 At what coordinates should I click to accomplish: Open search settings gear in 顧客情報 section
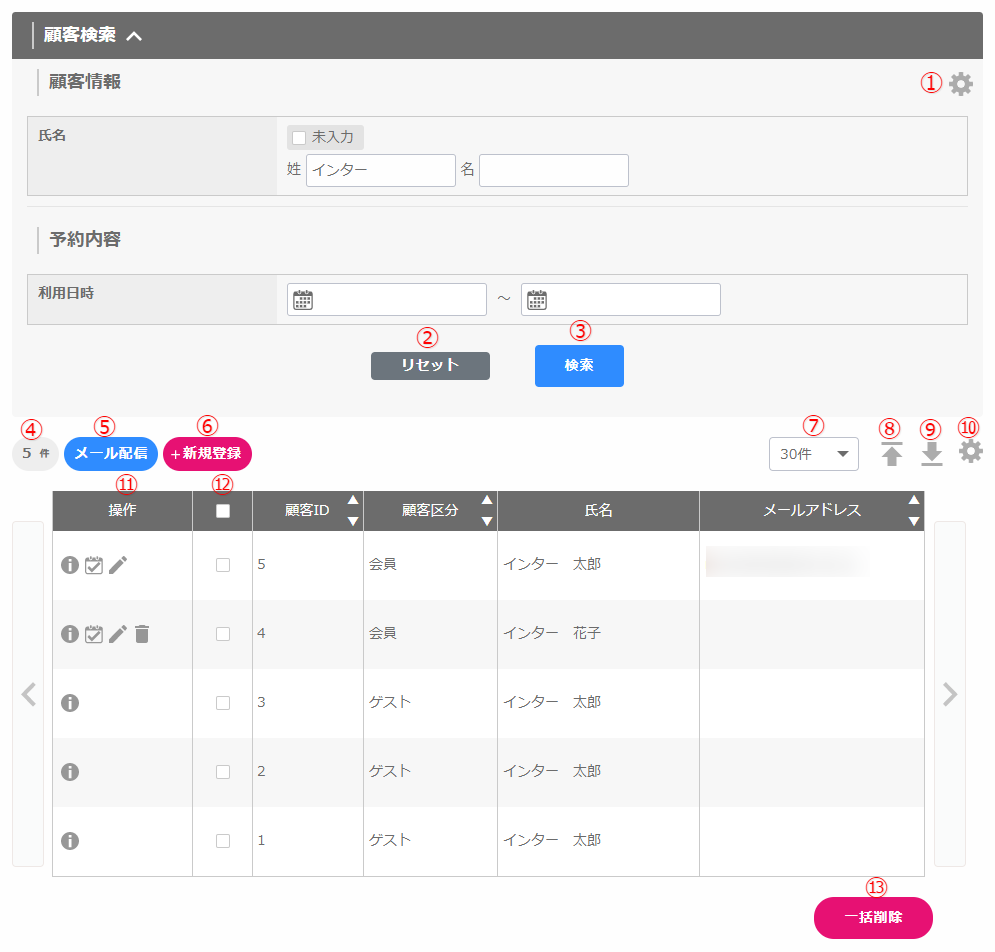click(960, 85)
